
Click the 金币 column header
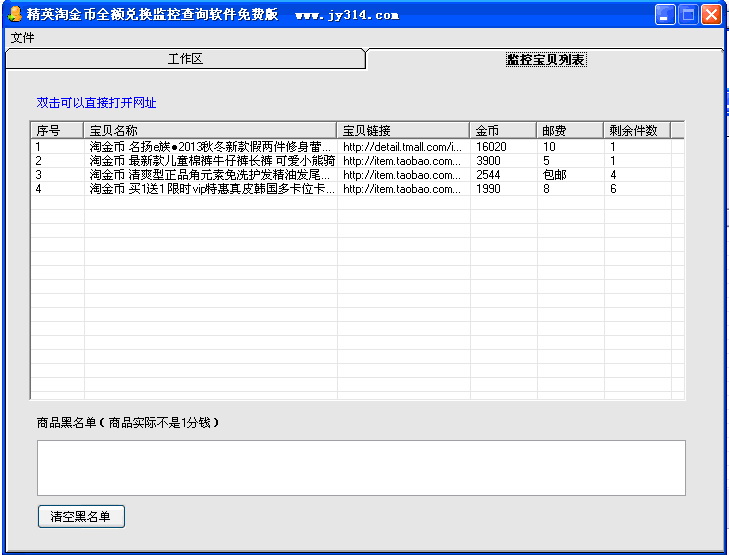click(503, 130)
